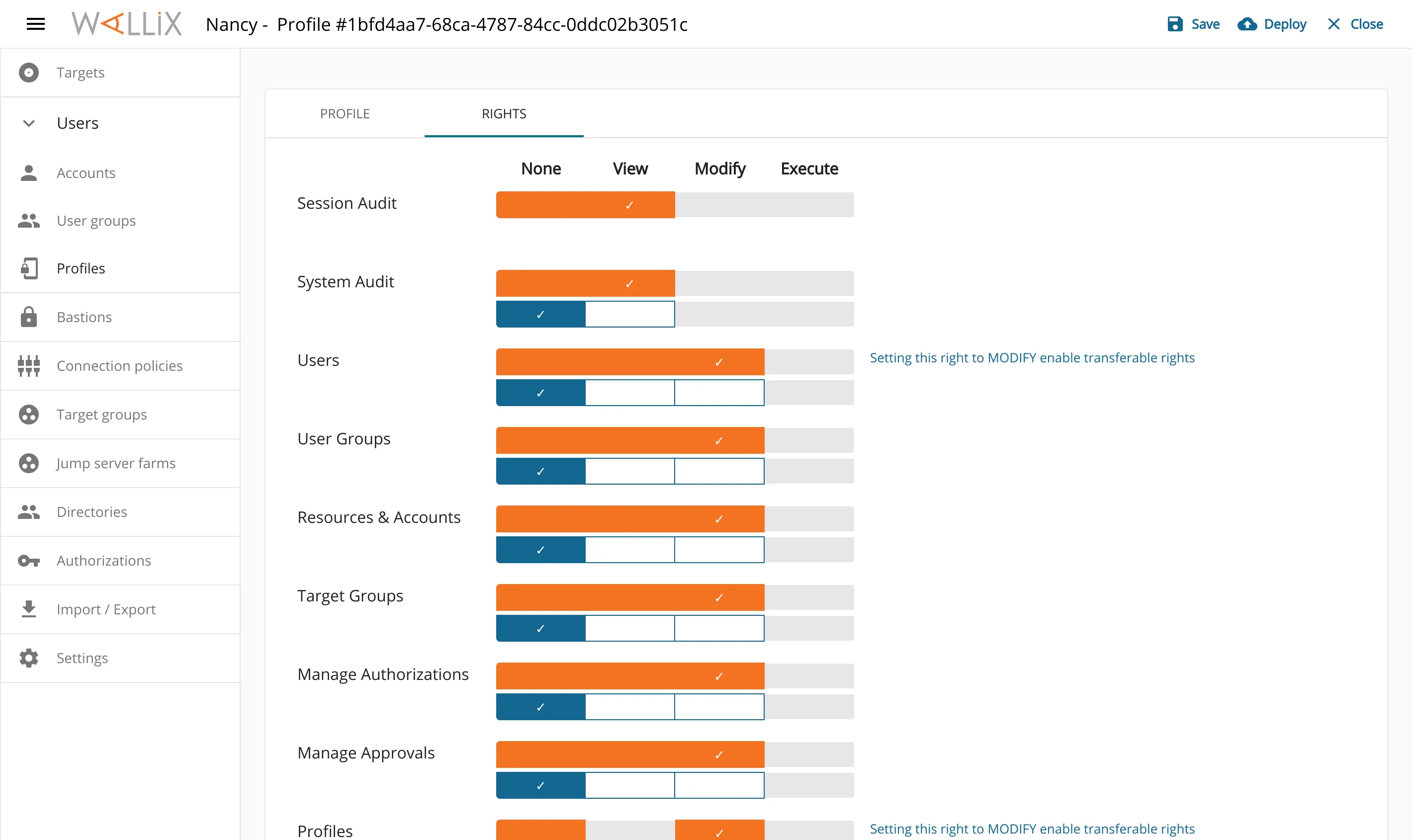Go to User groups page

(x=120, y=220)
